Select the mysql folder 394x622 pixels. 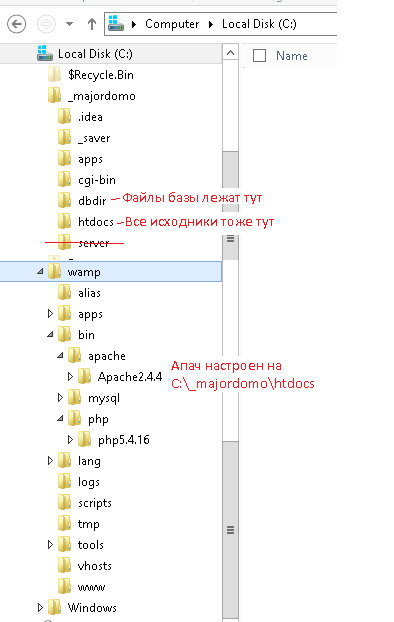(x=104, y=398)
